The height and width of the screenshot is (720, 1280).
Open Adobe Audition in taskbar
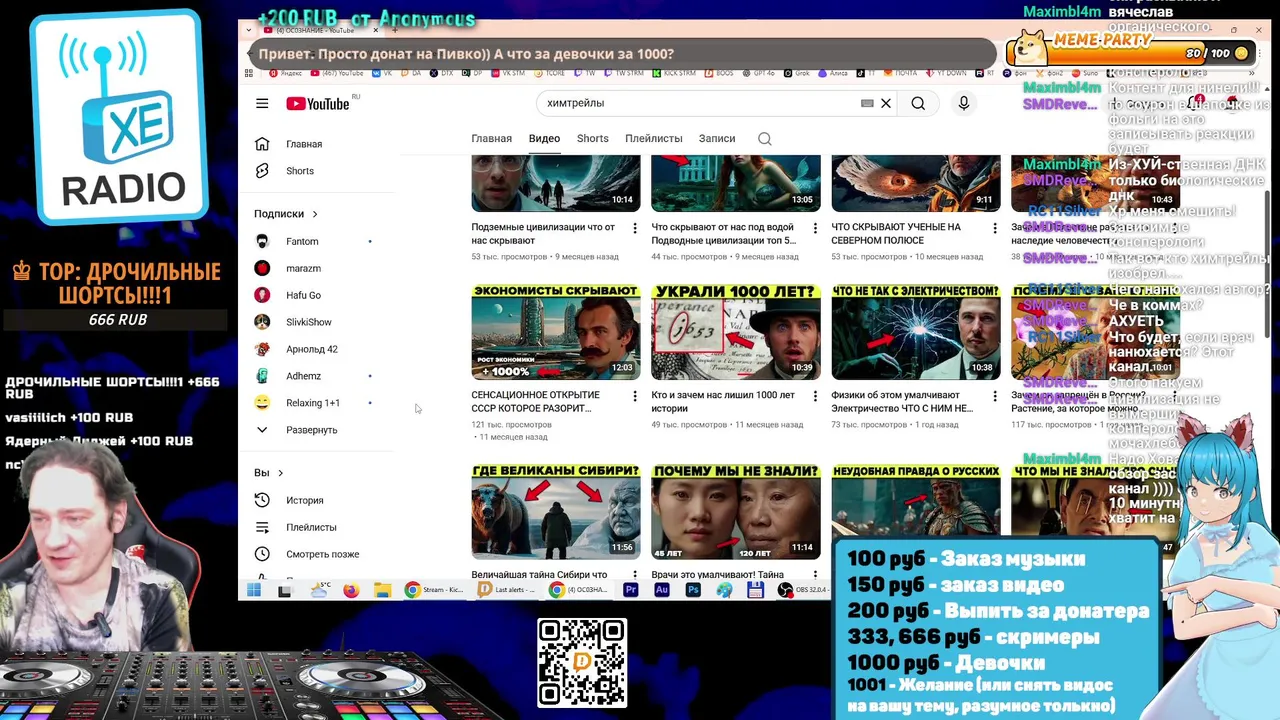[662, 590]
